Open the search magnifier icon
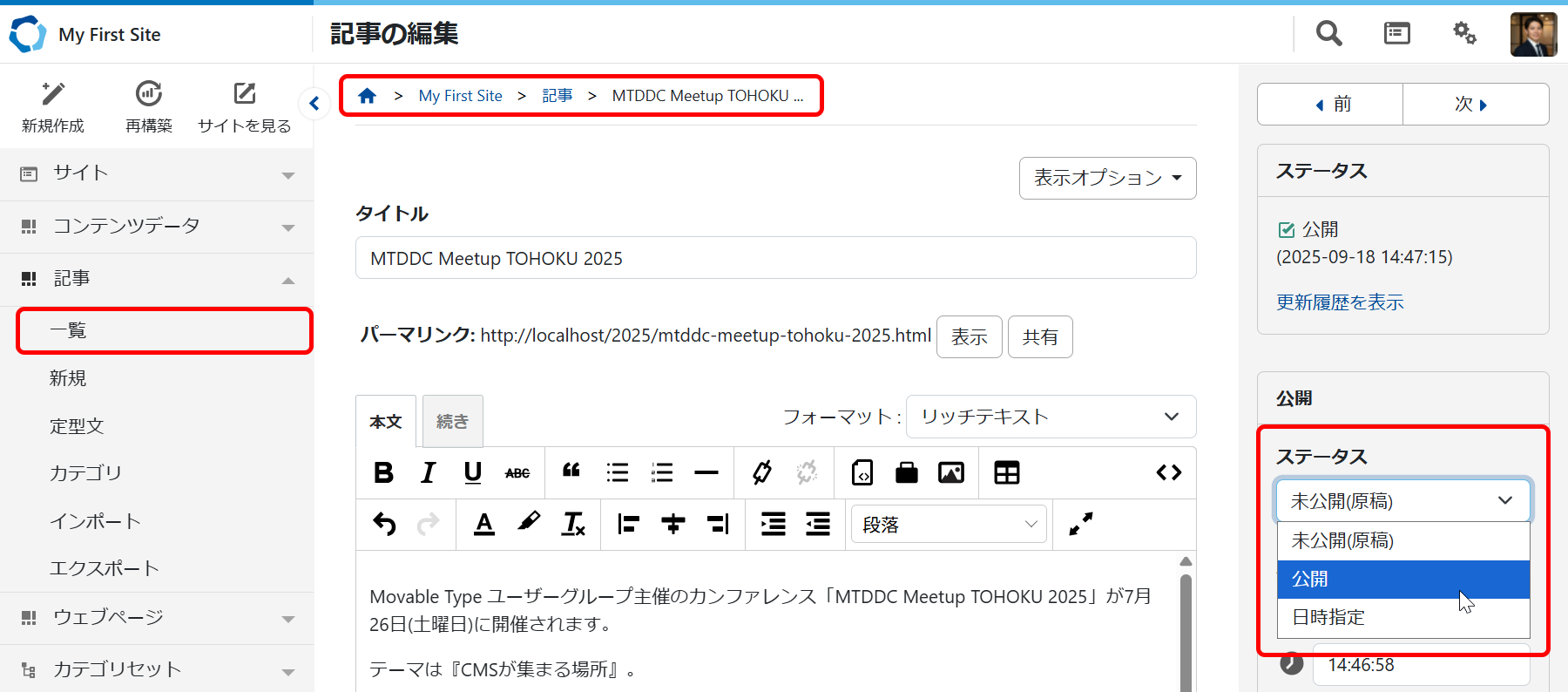 pyautogui.click(x=1328, y=34)
